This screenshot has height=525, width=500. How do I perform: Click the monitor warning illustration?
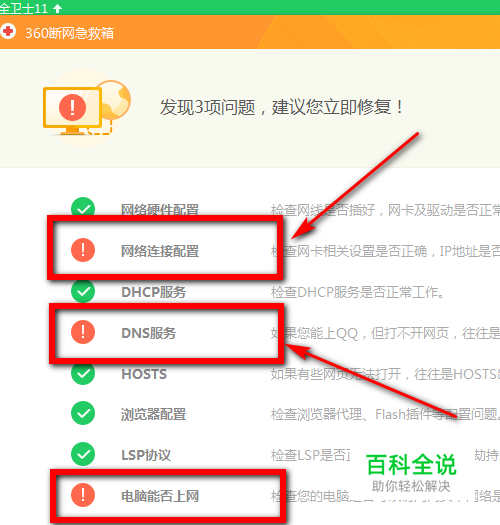click(87, 108)
